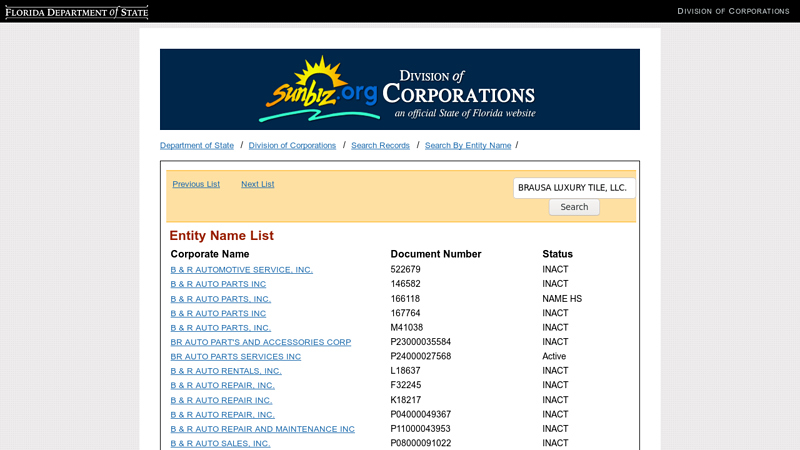Open Division of Corporations breadcrumb link

[292, 145]
